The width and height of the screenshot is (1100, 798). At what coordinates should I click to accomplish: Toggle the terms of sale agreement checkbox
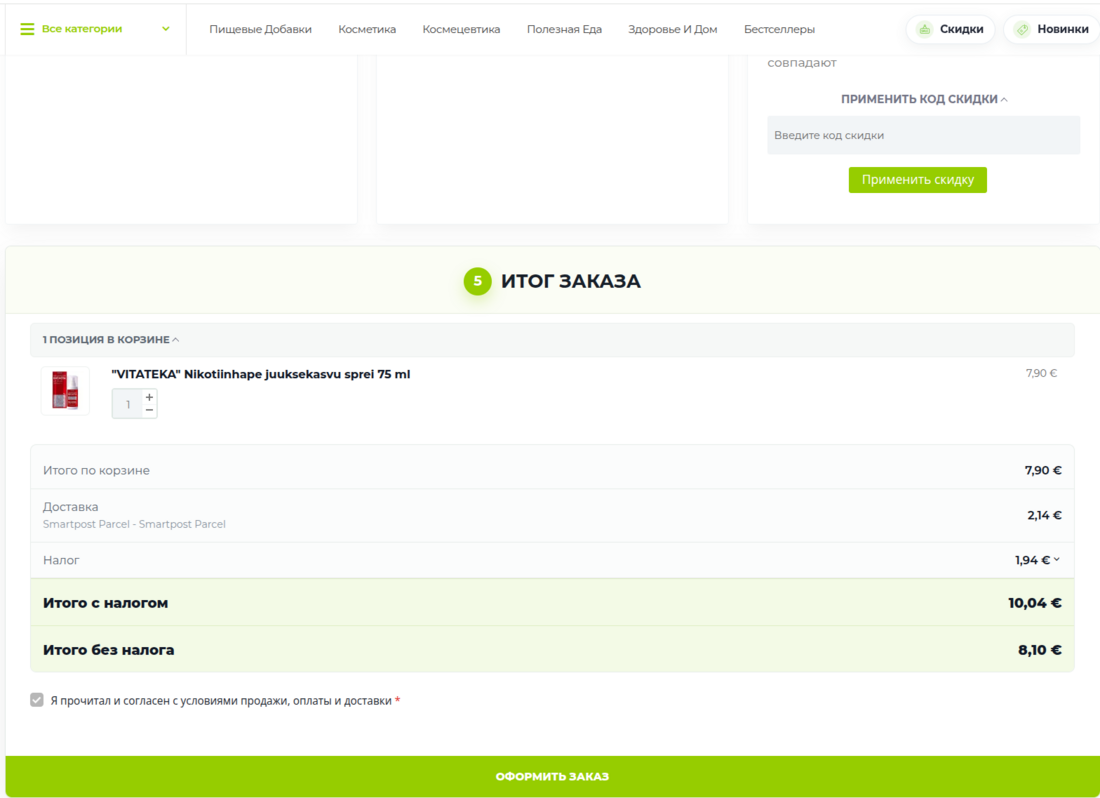coord(36,700)
